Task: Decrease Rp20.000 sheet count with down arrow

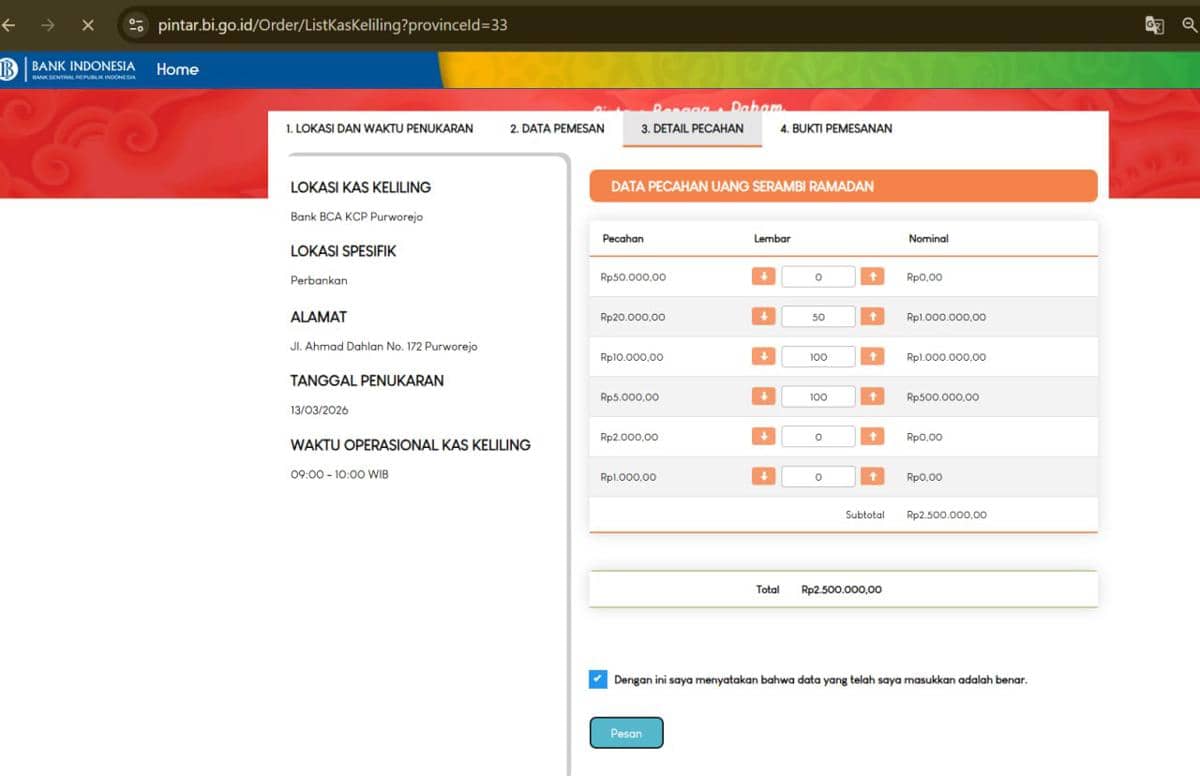Action: [763, 317]
